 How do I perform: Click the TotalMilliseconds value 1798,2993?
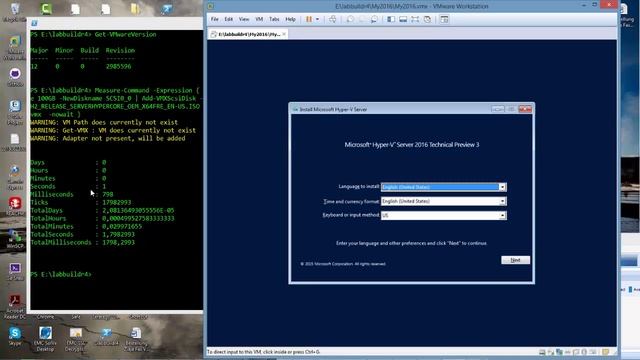point(118,242)
